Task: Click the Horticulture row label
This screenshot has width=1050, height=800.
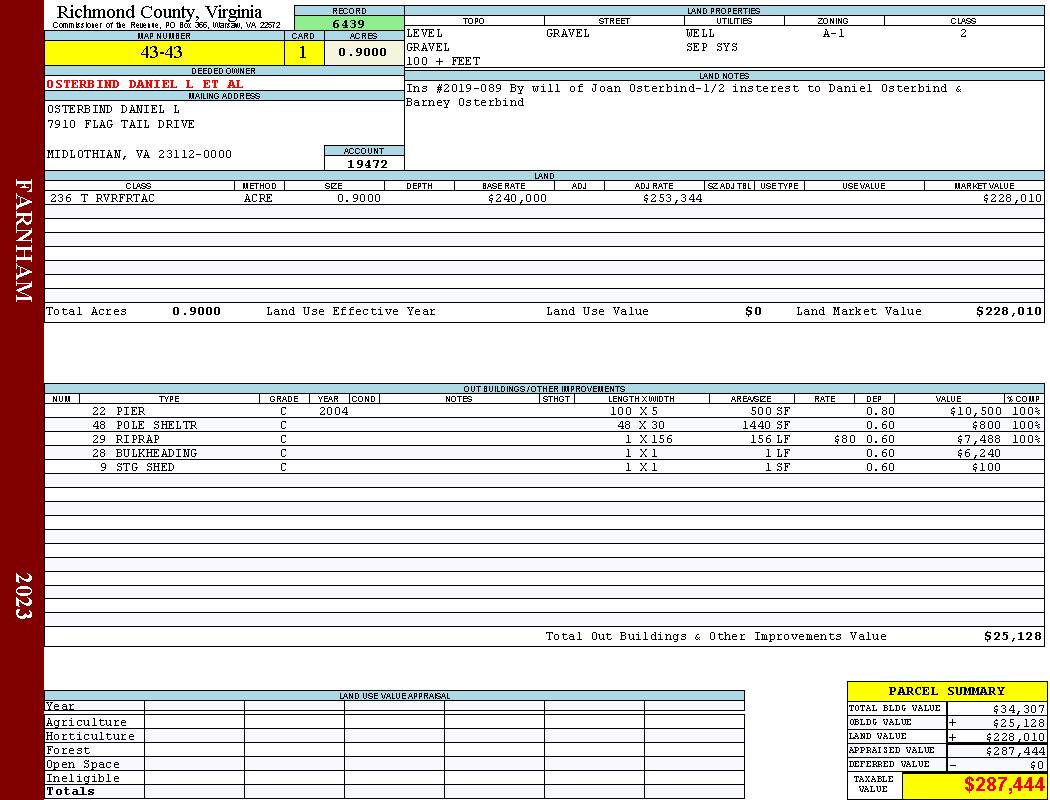Action: 90,736
